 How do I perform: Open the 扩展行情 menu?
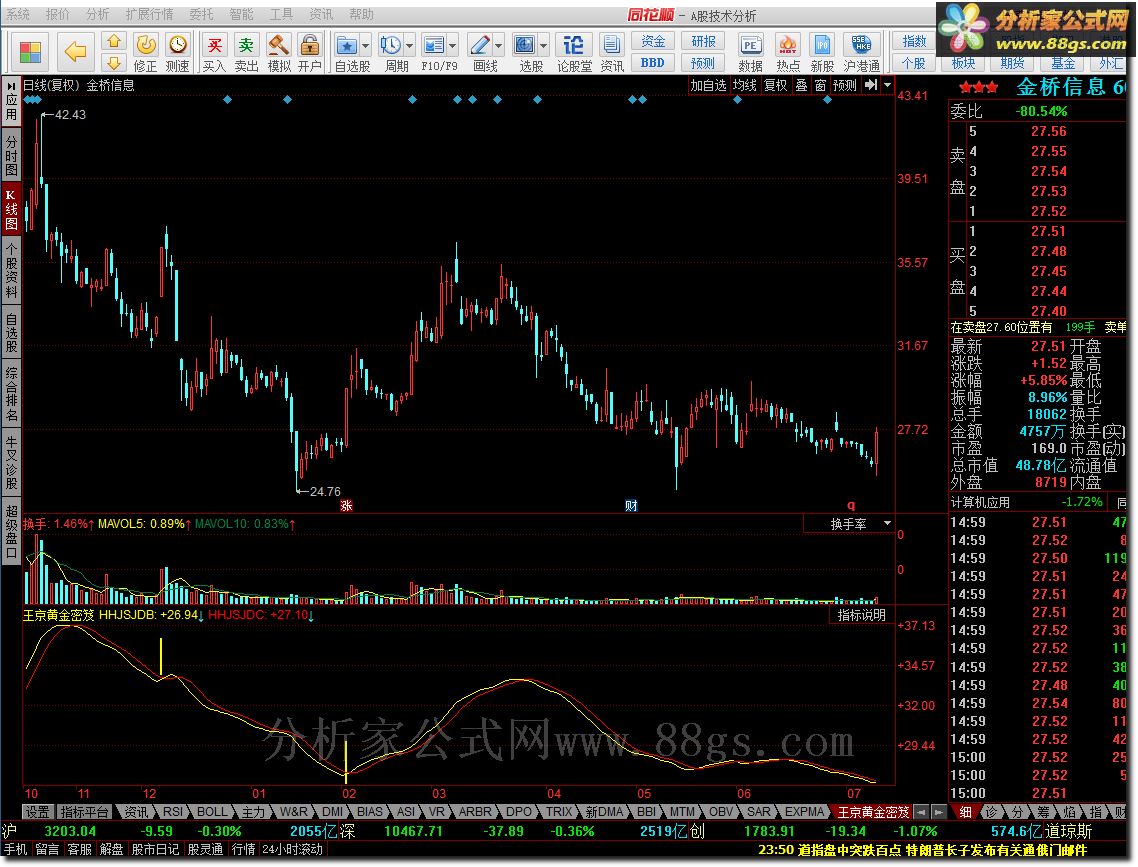pyautogui.click(x=150, y=15)
